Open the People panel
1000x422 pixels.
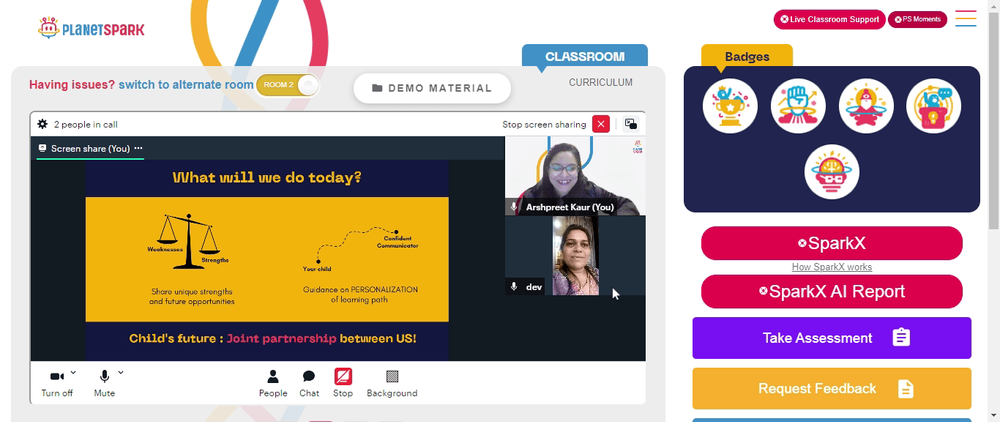(273, 383)
